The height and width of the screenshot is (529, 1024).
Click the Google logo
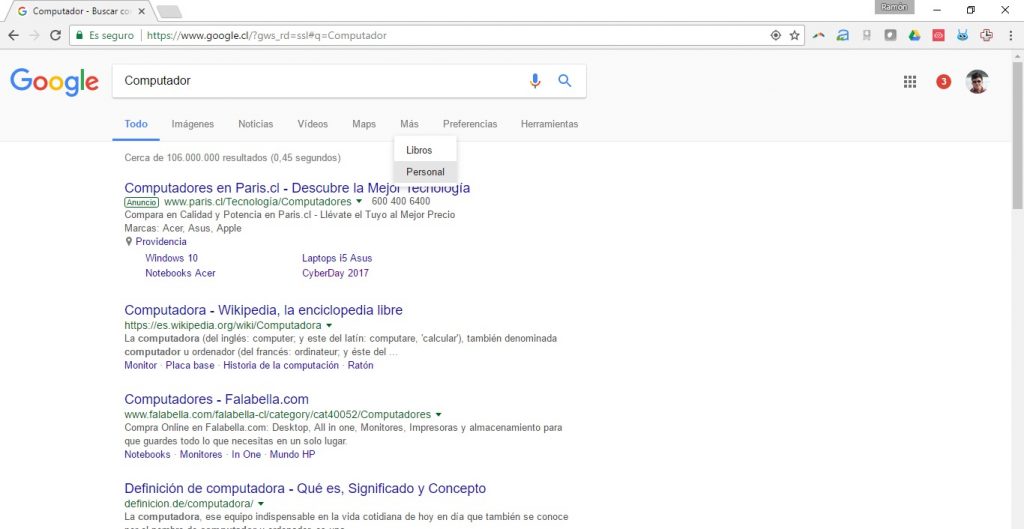(x=54, y=82)
